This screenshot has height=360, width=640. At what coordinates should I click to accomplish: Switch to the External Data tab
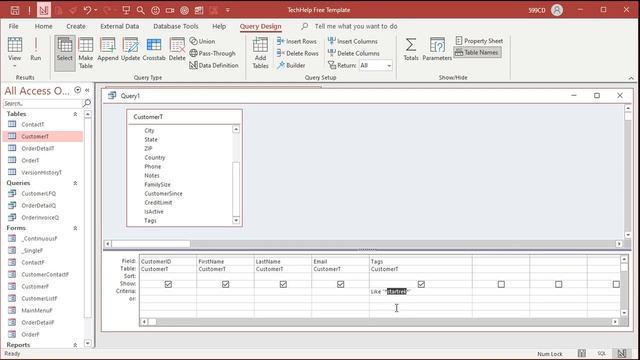tap(120, 26)
